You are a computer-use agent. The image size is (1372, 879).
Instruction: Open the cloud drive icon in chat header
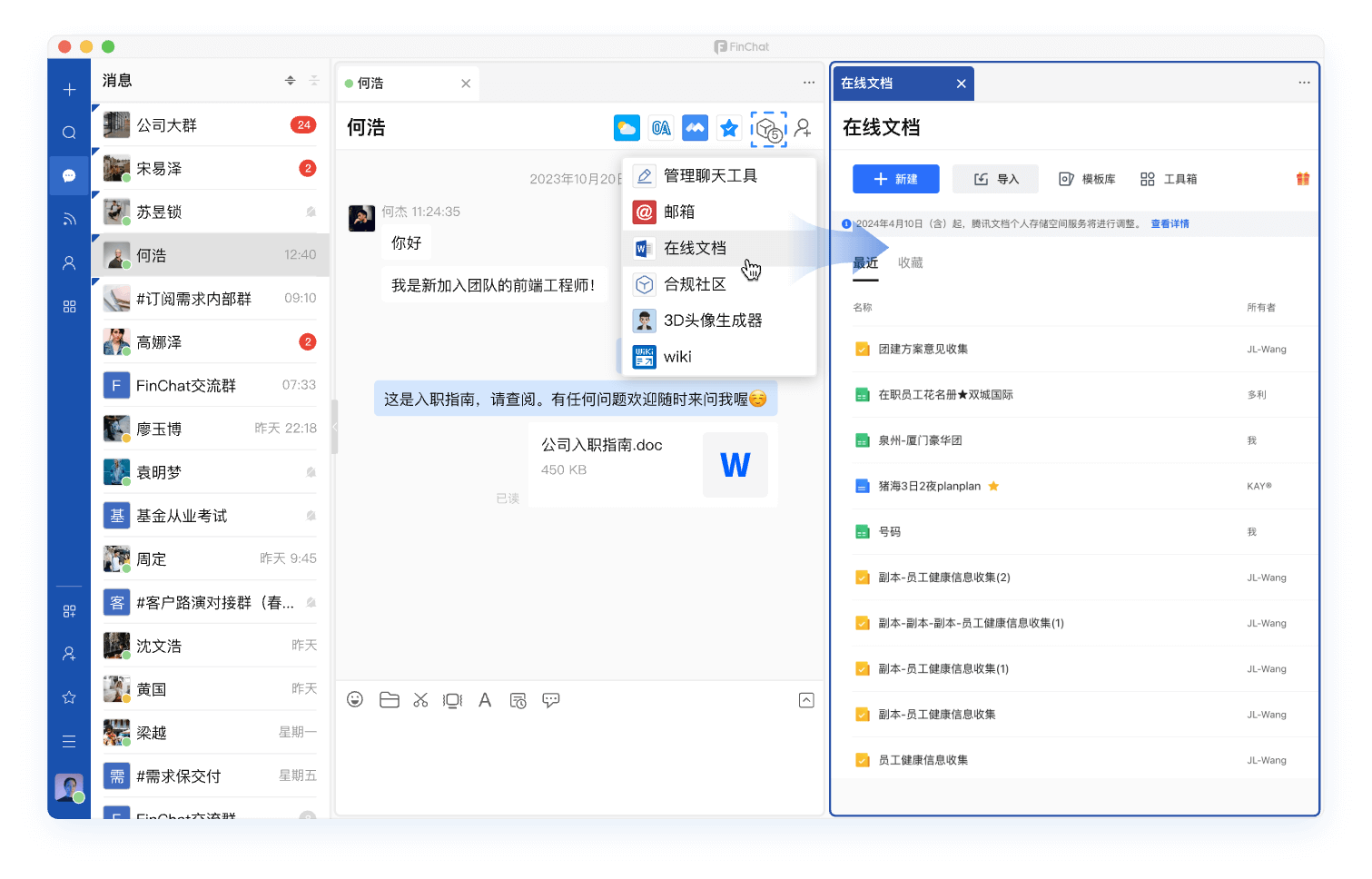(x=627, y=128)
